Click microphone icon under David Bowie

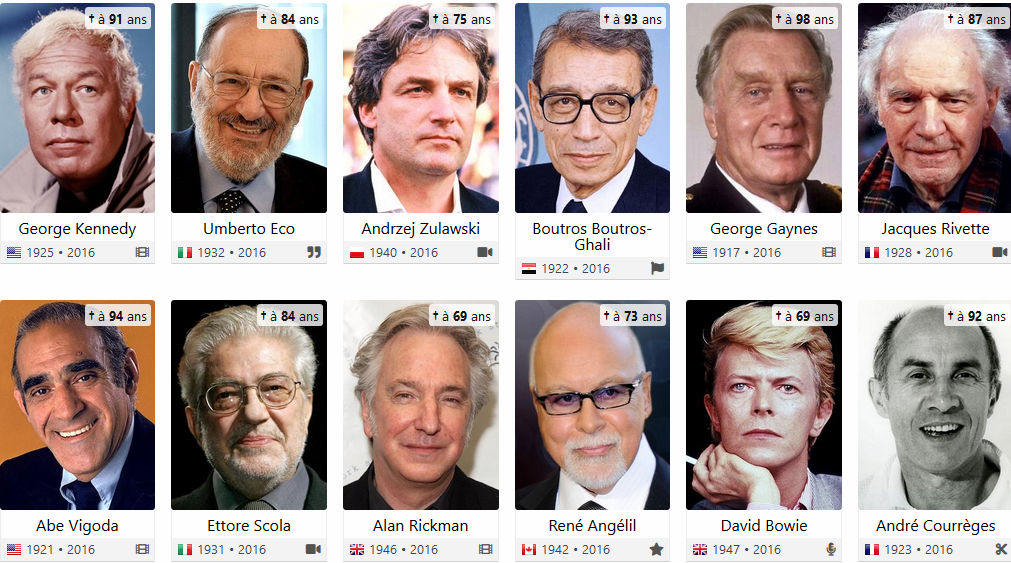831,549
